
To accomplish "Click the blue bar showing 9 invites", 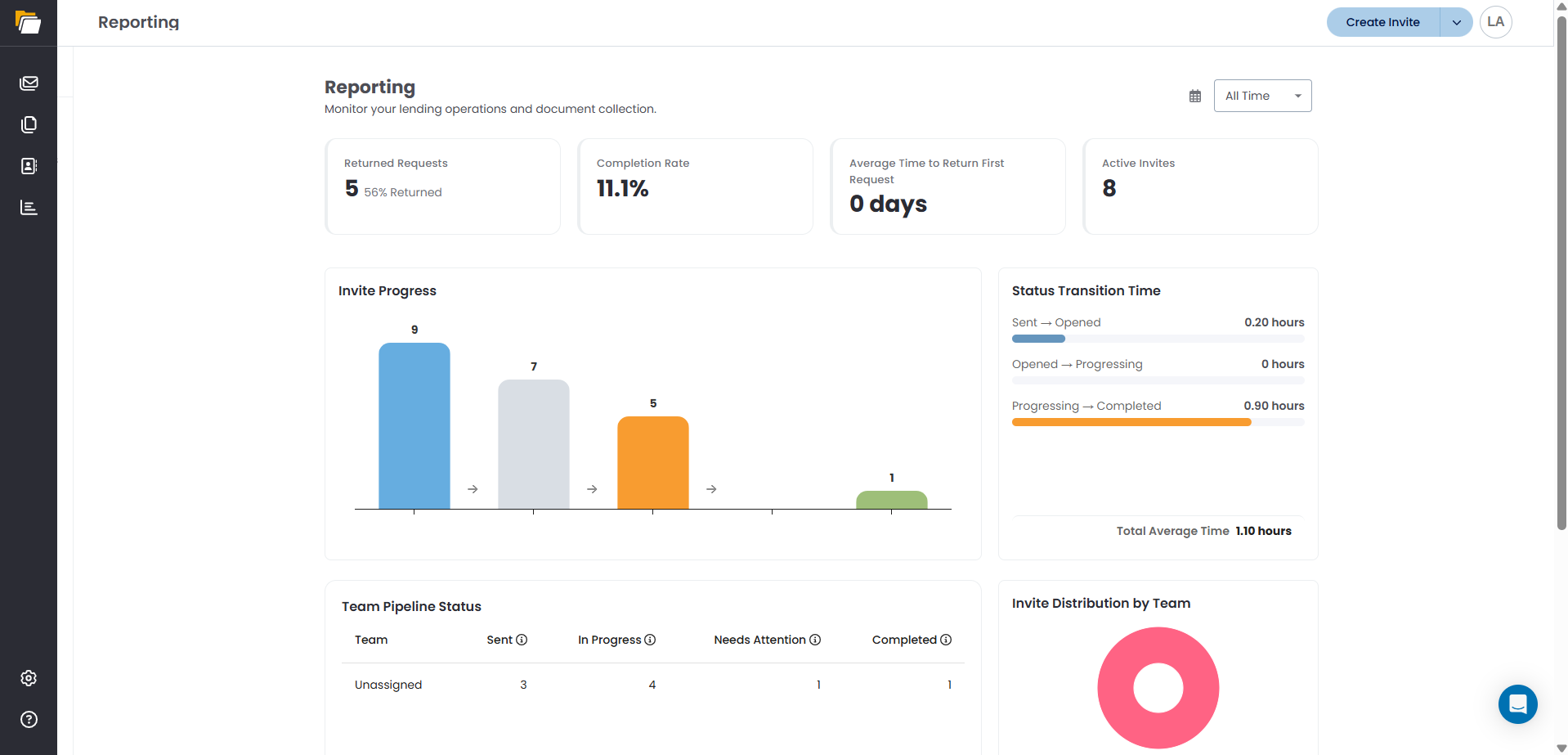I will click(414, 425).
